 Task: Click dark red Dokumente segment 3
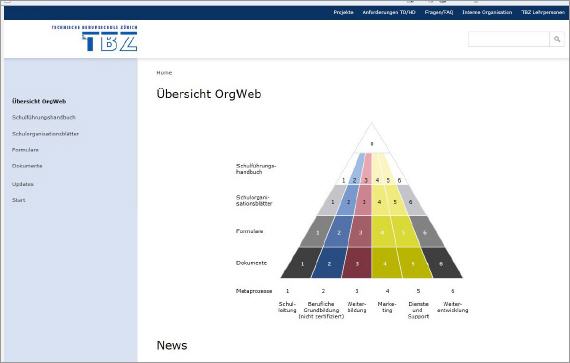[357, 263]
